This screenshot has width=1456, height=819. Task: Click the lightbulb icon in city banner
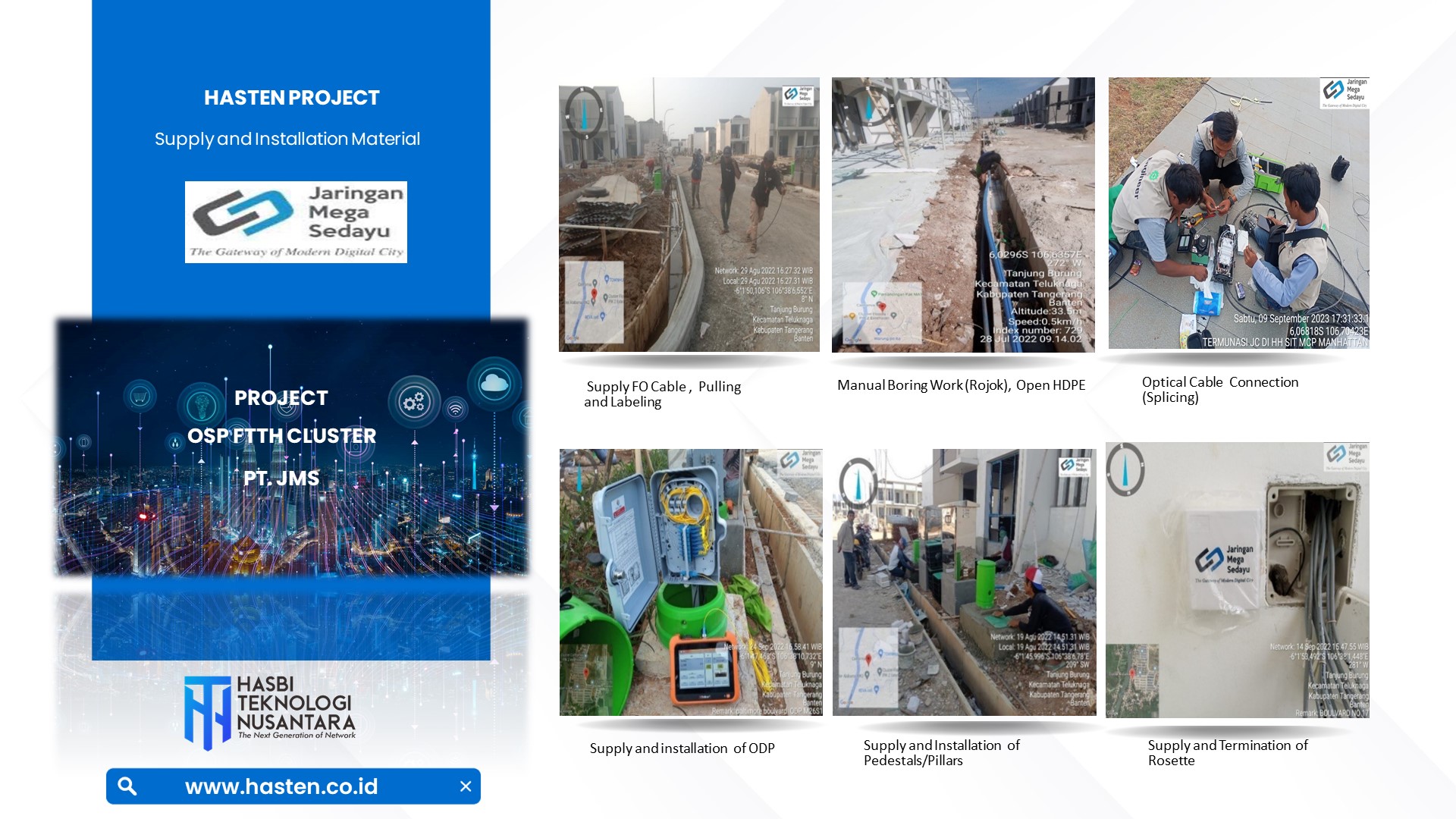202,406
